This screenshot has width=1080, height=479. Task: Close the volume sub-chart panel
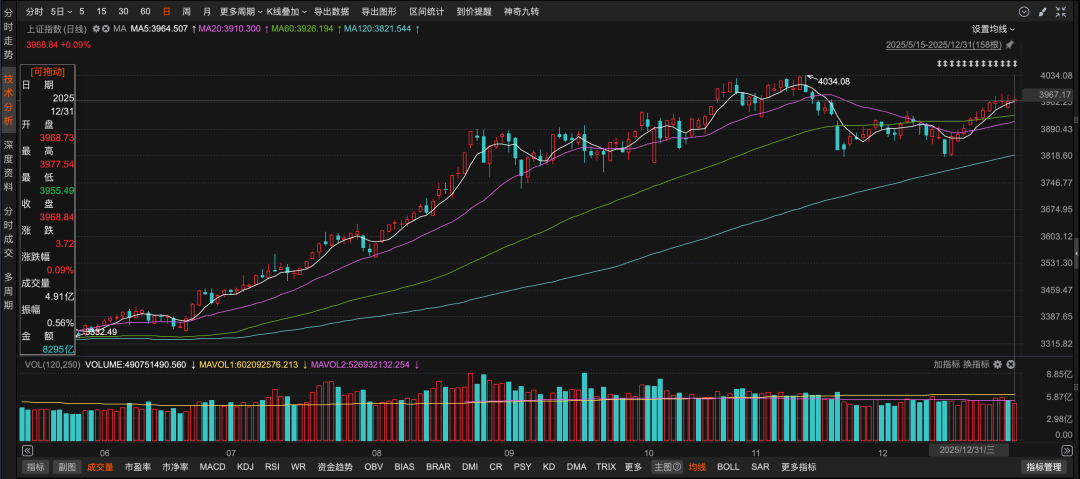1010,364
